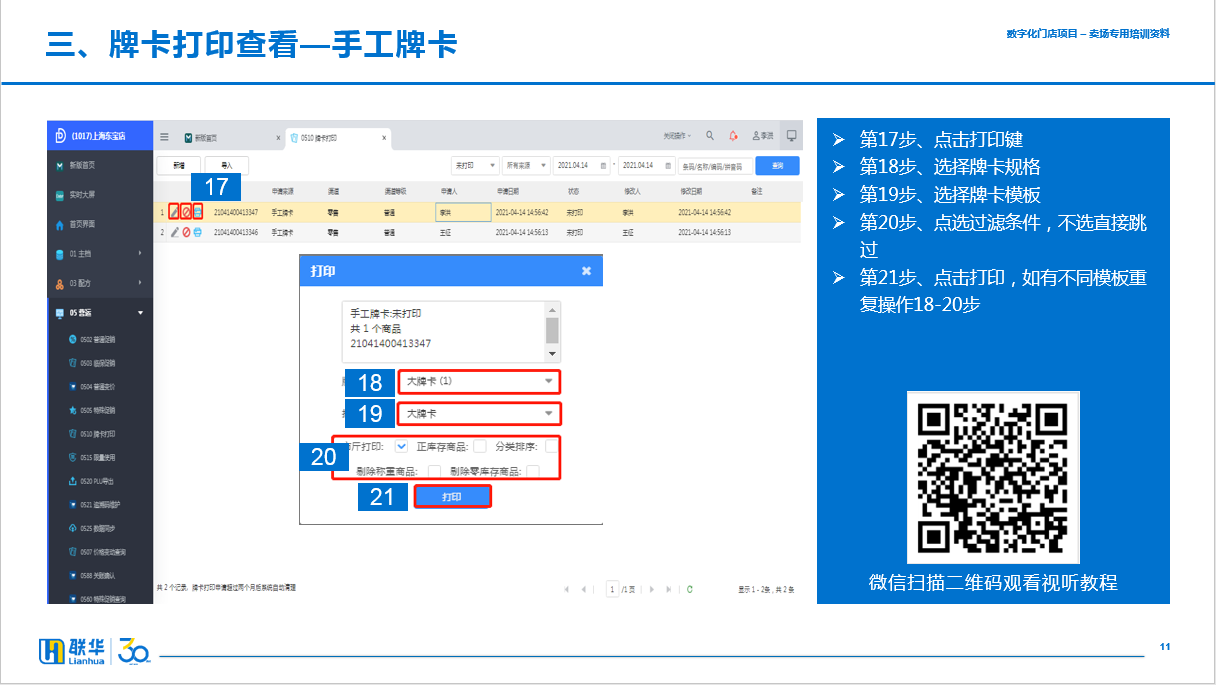Click the print dialog list scrollbar thumb
1216x685 pixels.
[552, 330]
